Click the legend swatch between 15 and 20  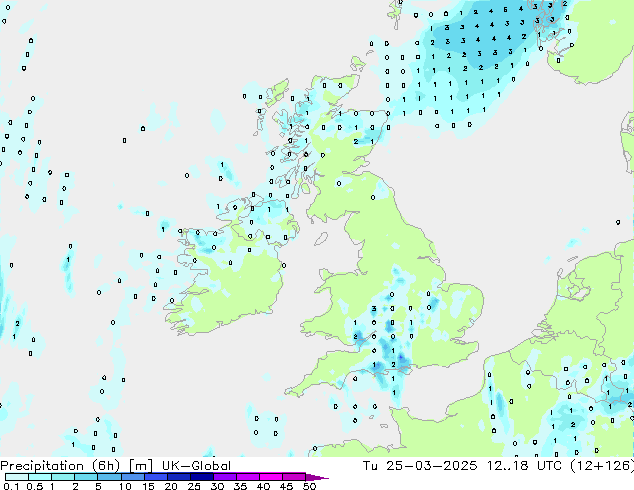click(x=156, y=477)
